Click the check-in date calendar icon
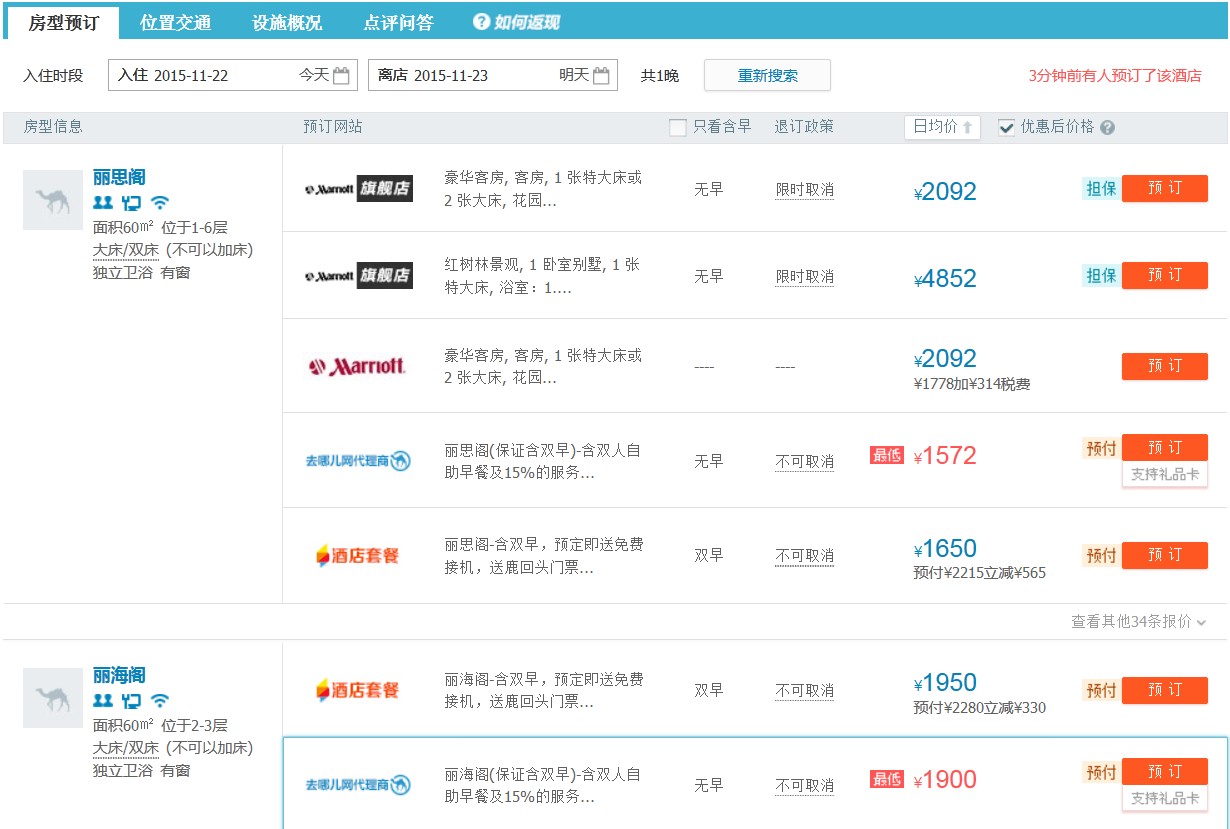This screenshot has height=829, width=1230. tap(341, 75)
